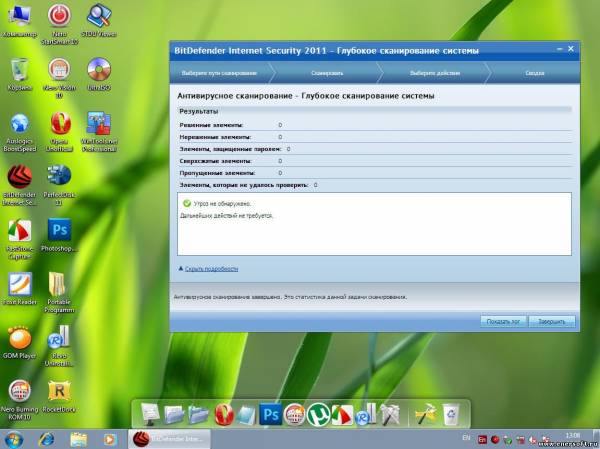
Task: Launch Photoshop from the RocketDock
Action: pos(270,414)
